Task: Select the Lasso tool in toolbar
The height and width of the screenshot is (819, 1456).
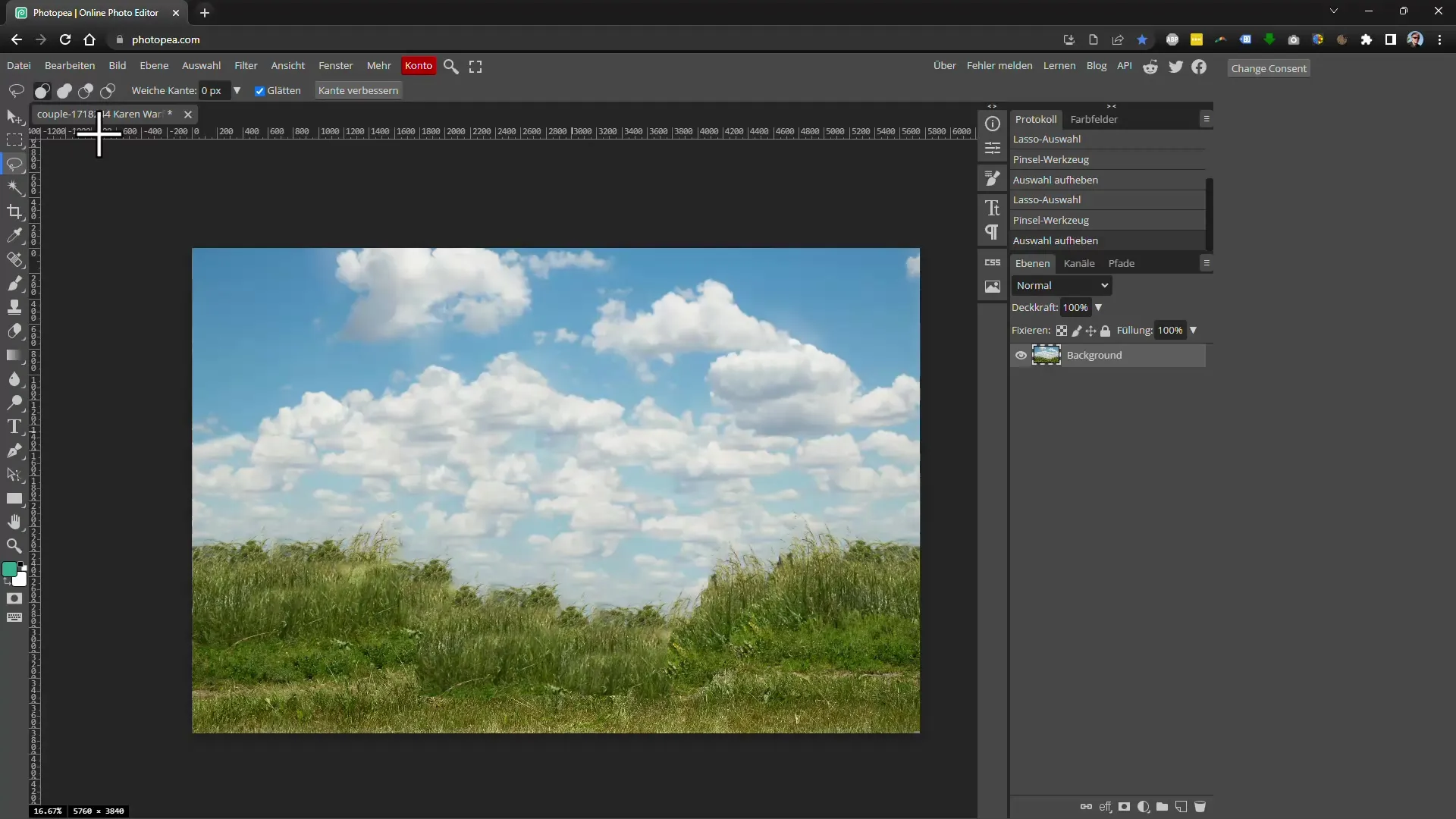Action: click(x=14, y=164)
